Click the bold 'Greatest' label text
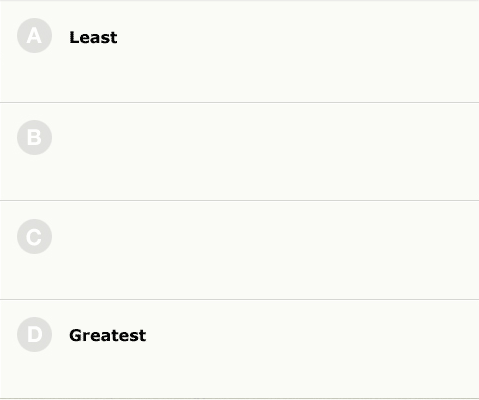479x400 pixels. 108,335
